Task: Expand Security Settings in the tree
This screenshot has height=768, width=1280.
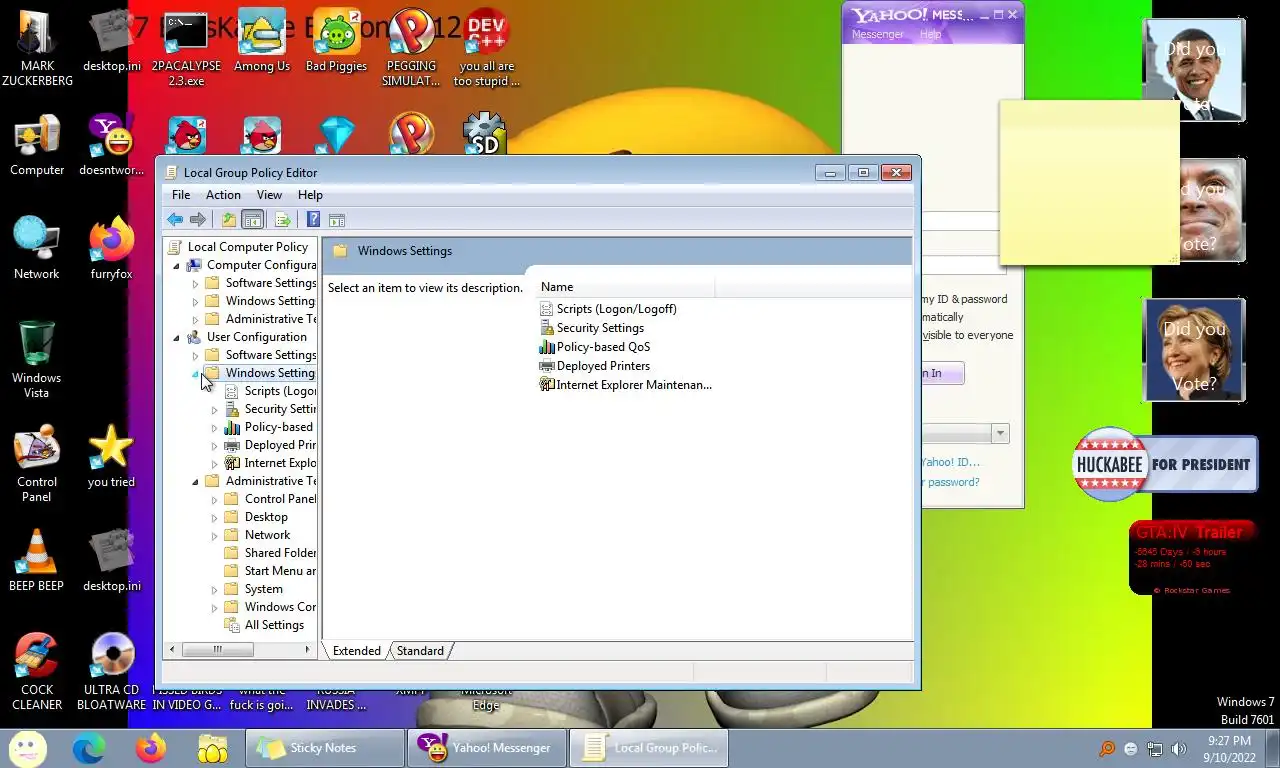Action: [214, 410]
